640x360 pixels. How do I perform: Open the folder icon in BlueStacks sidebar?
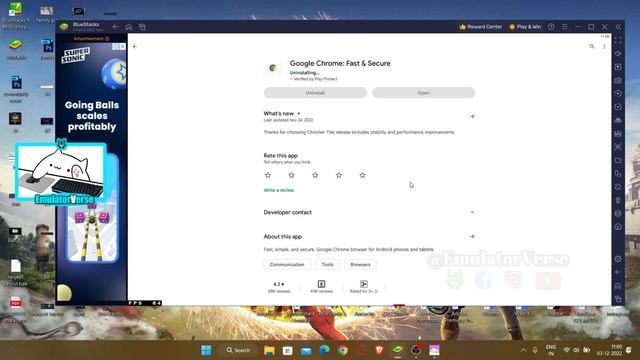click(618, 160)
